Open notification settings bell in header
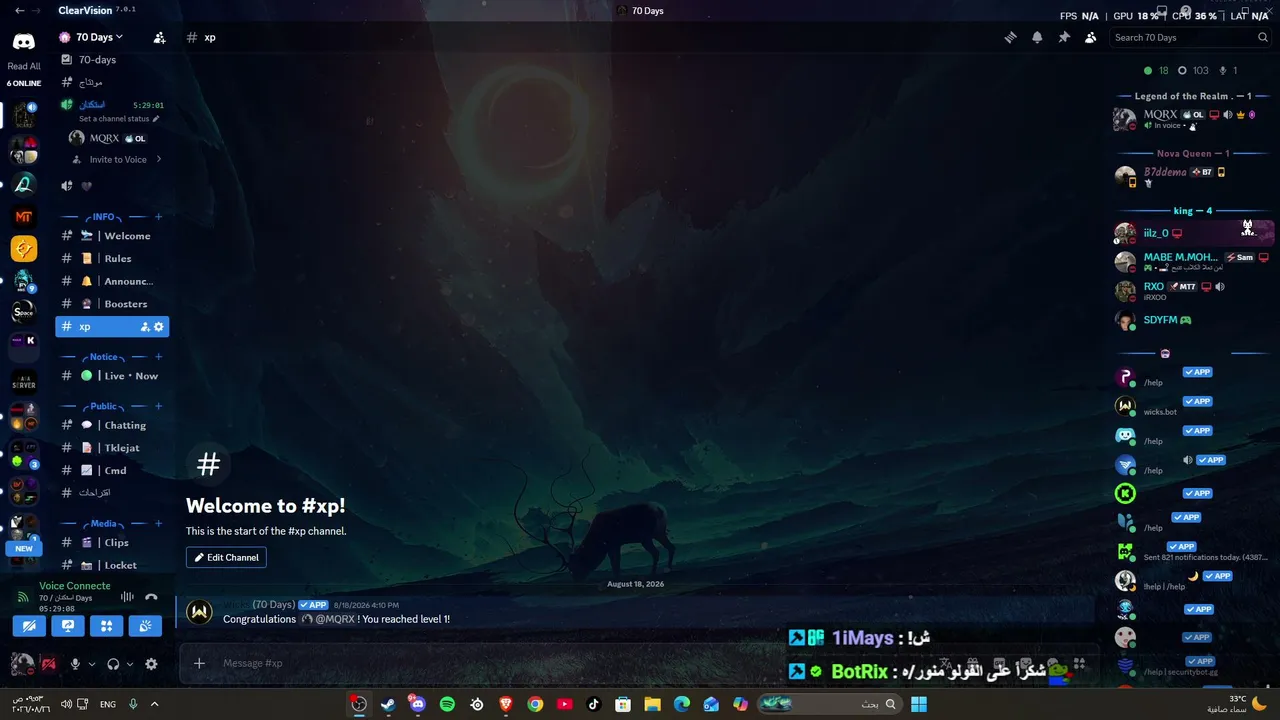Viewport: 1280px width, 720px height. (x=1037, y=38)
